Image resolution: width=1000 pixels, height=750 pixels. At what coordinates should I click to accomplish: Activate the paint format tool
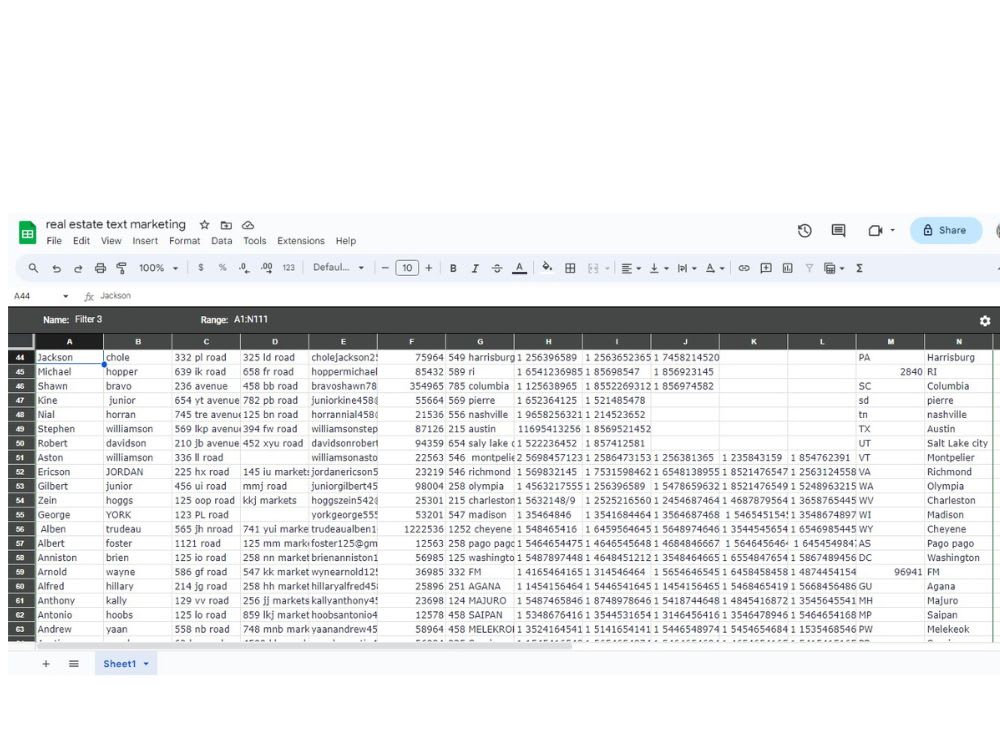point(121,268)
